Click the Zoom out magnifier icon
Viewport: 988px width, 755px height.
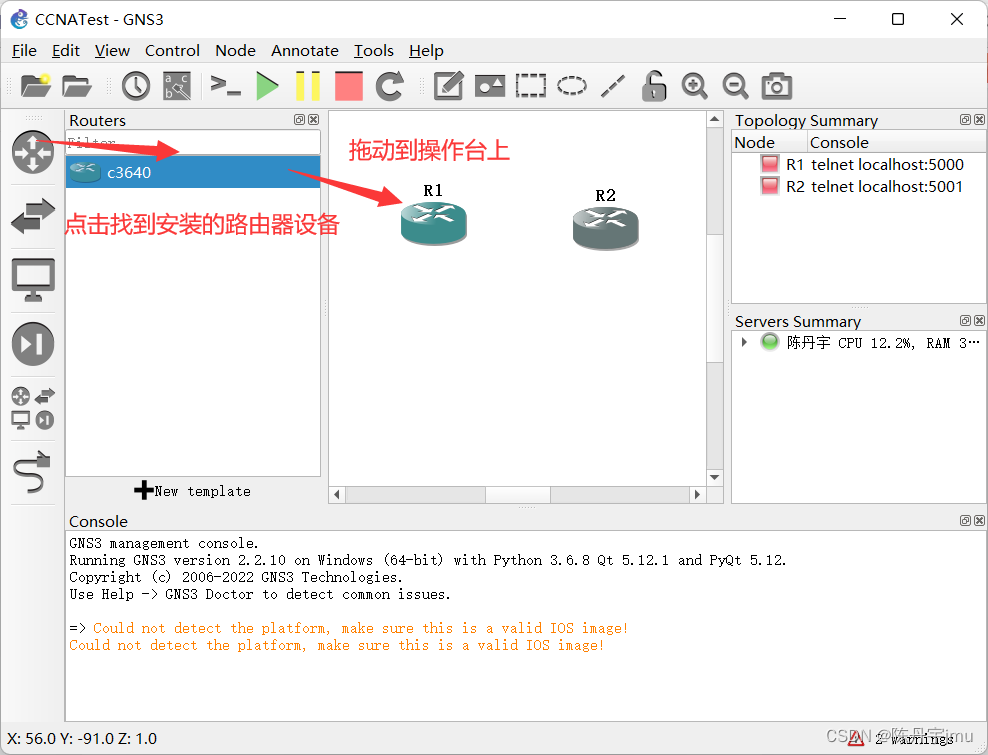[x=735, y=86]
